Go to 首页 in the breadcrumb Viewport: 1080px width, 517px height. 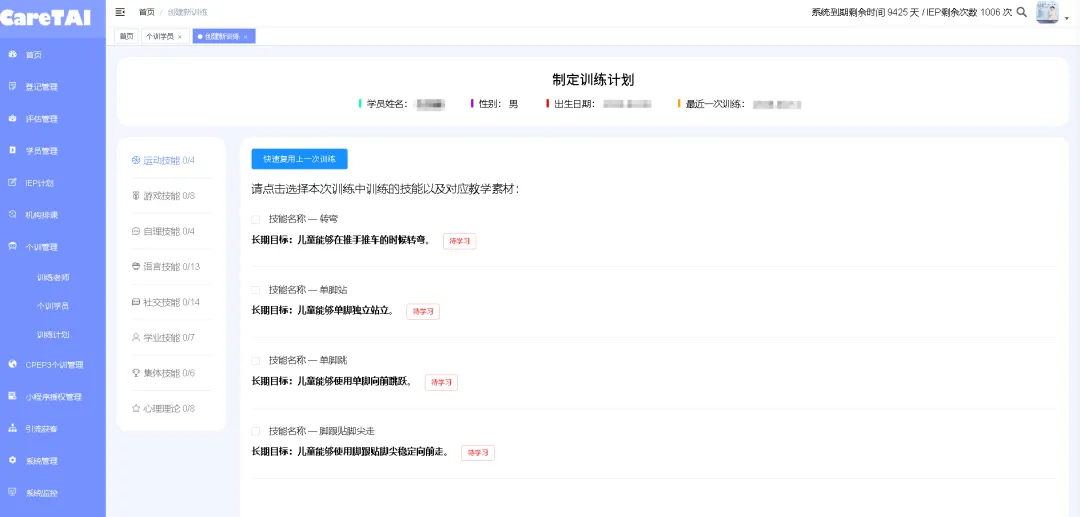click(x=147, y=12)
